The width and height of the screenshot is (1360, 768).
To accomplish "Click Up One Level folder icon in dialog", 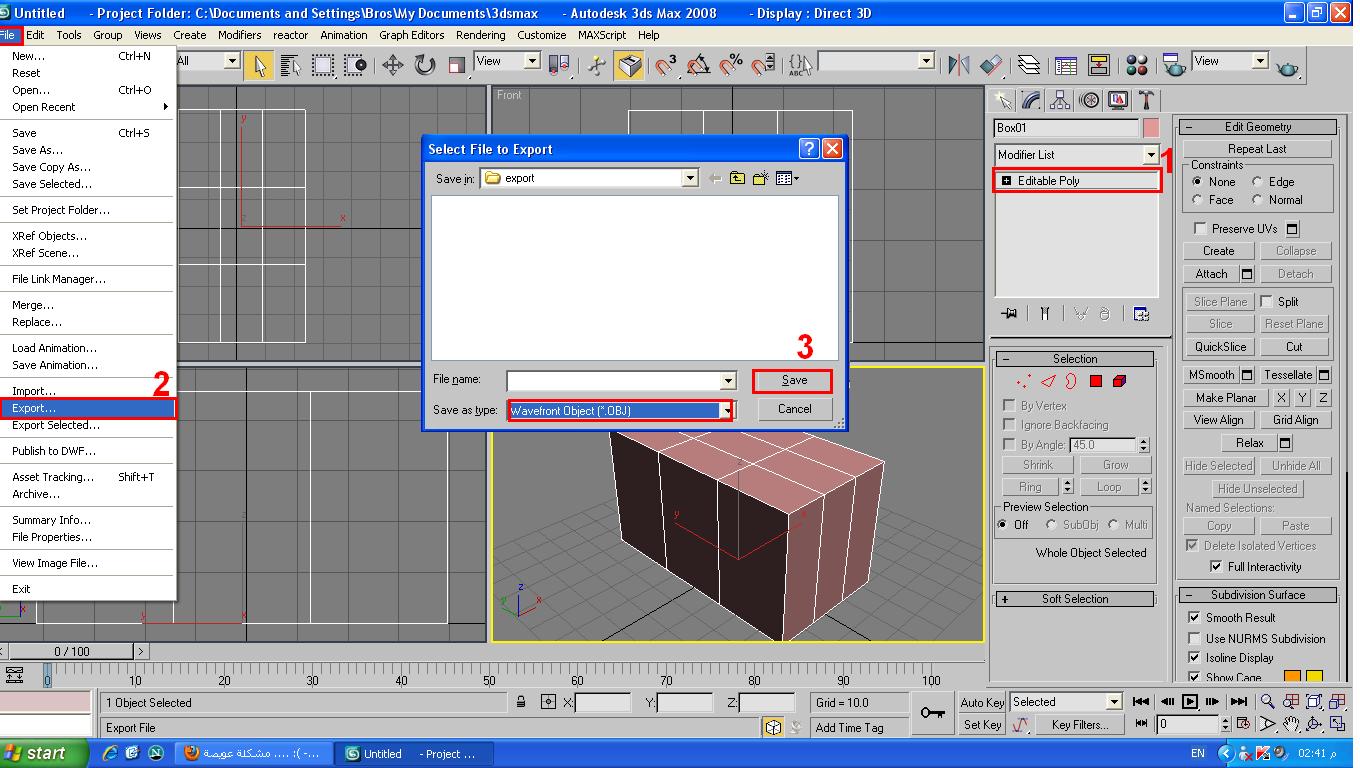I will 737,178.
